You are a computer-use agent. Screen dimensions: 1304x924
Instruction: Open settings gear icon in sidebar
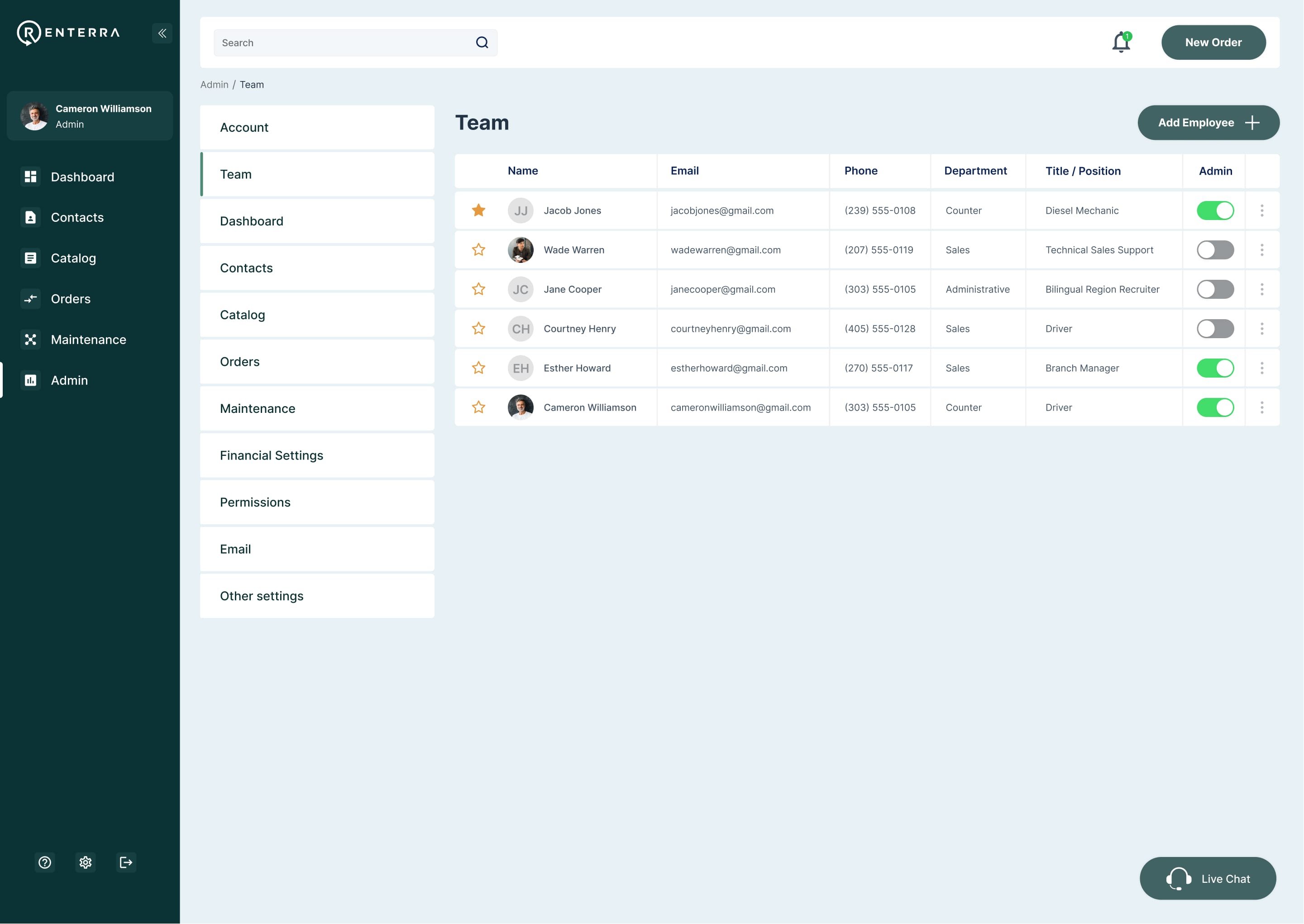pyautogui.click(x=85, y=862)
